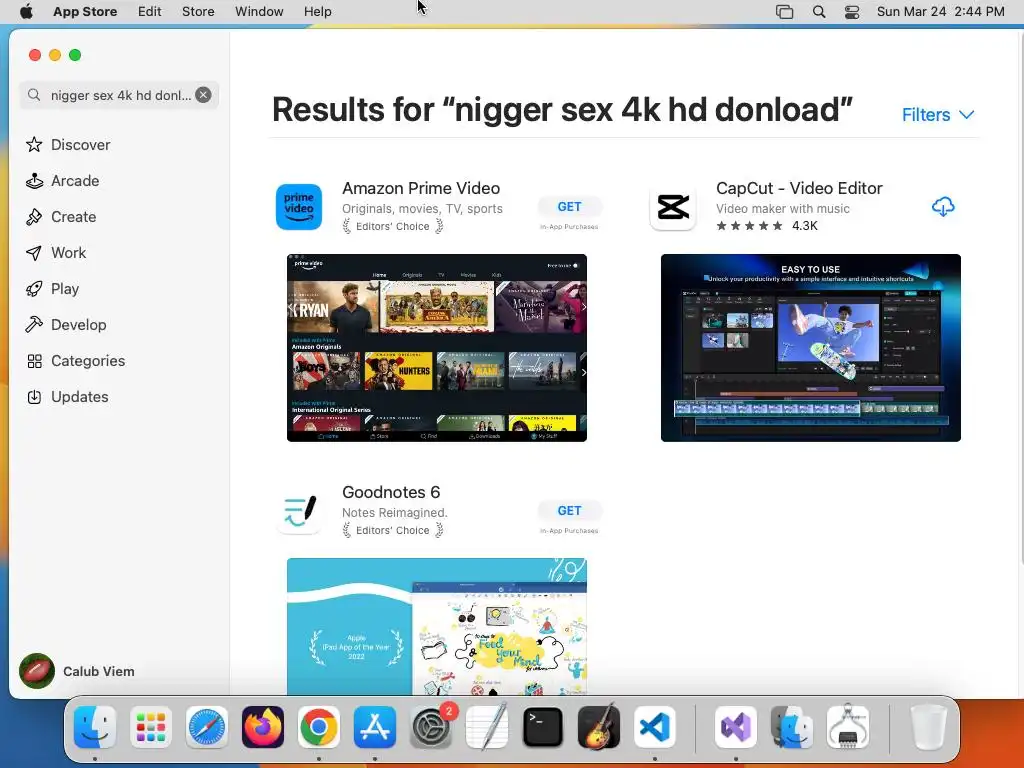View the CapCut screenshot preview
This screenshot has height=768, width=1024.
[x=810, y=347]
